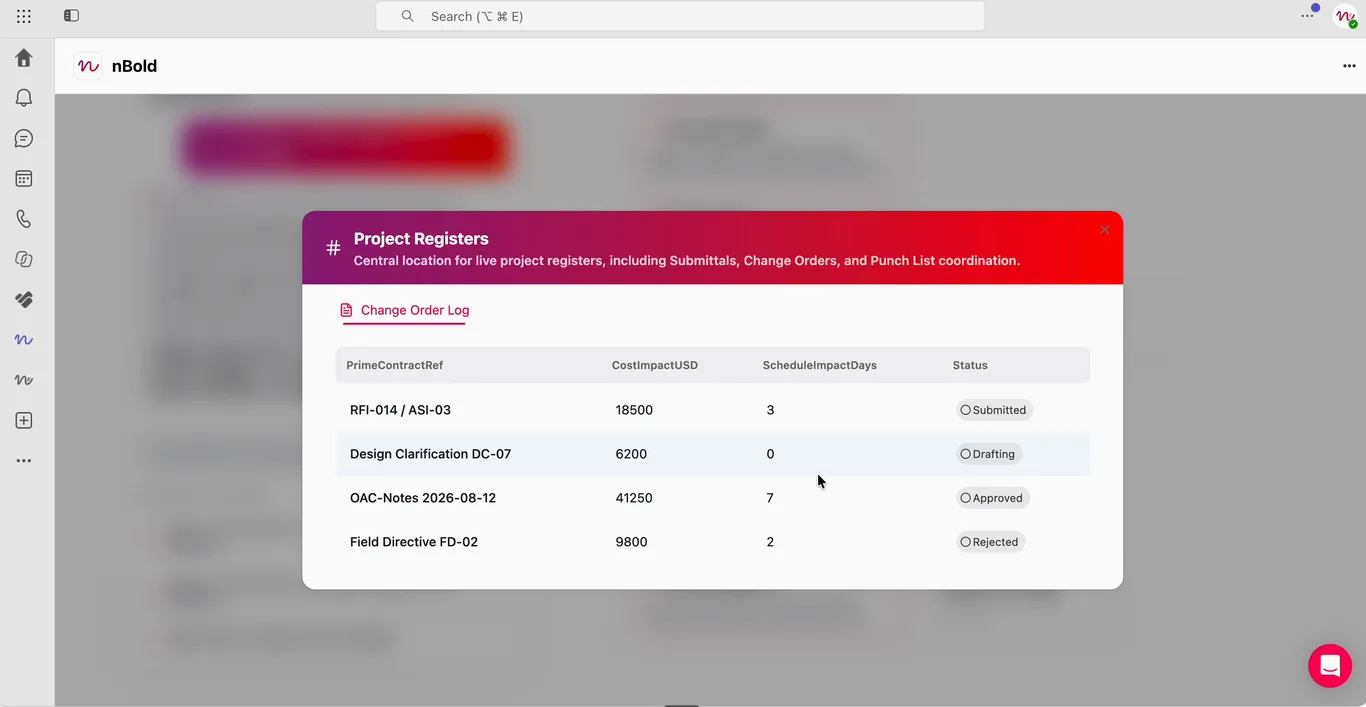This screenshot has width=1366, height=707.
Task: Open settings and more in title bar
Action: pyautogui.click(x=1307, y=16)
